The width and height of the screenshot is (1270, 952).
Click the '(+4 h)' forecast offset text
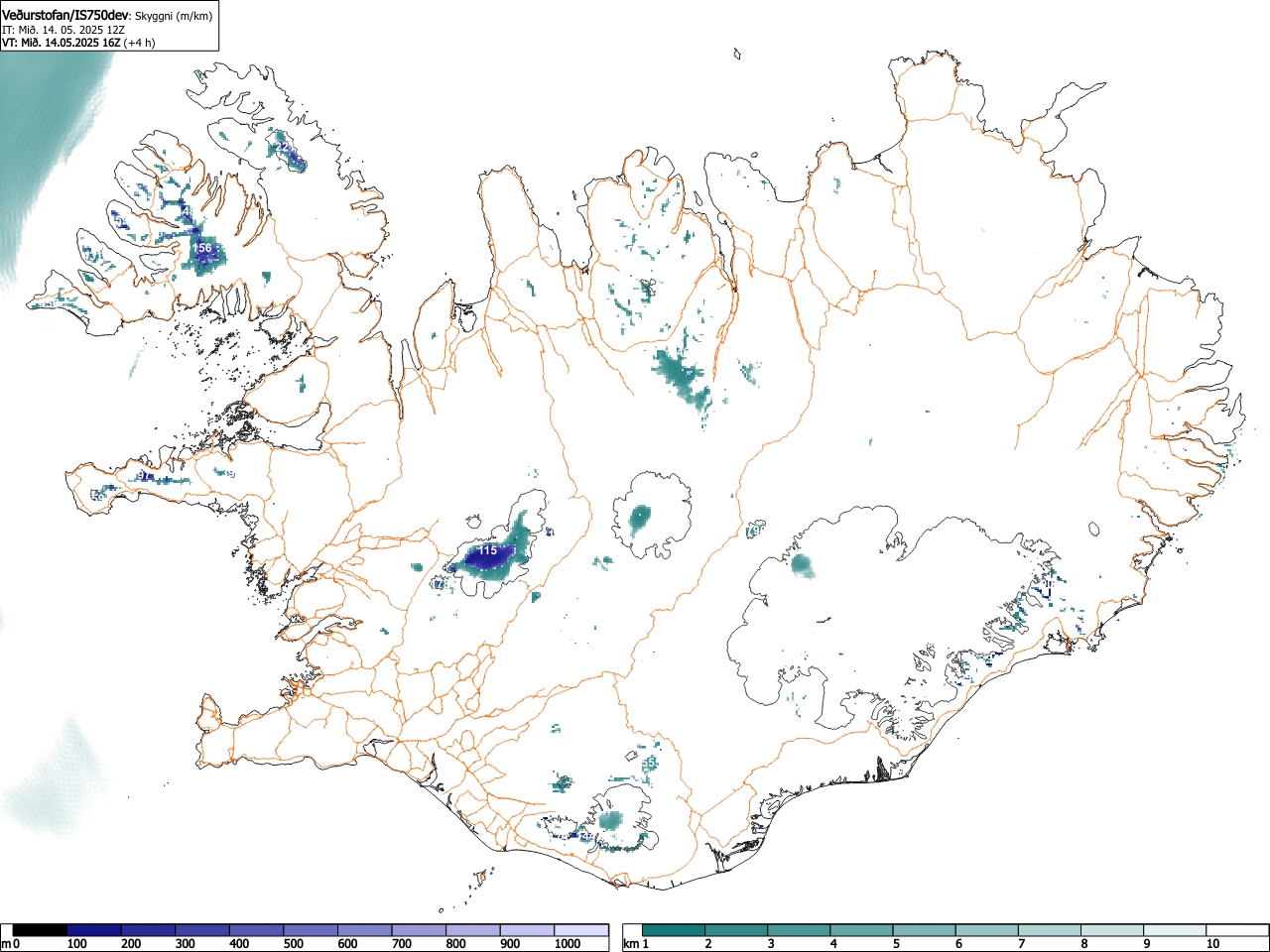coord(139,43)
